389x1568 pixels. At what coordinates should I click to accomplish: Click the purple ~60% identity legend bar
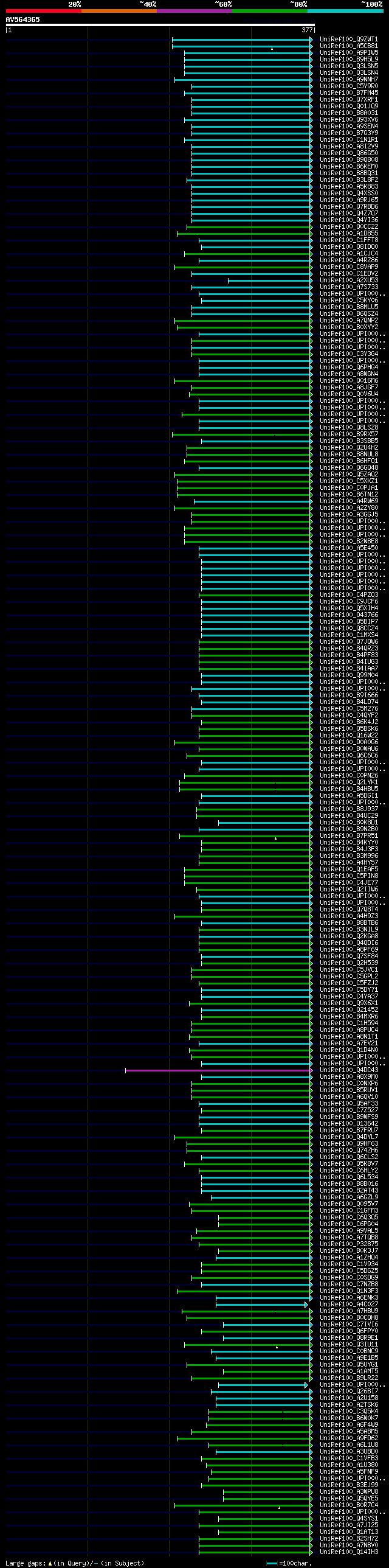click(x=194, y=11)
